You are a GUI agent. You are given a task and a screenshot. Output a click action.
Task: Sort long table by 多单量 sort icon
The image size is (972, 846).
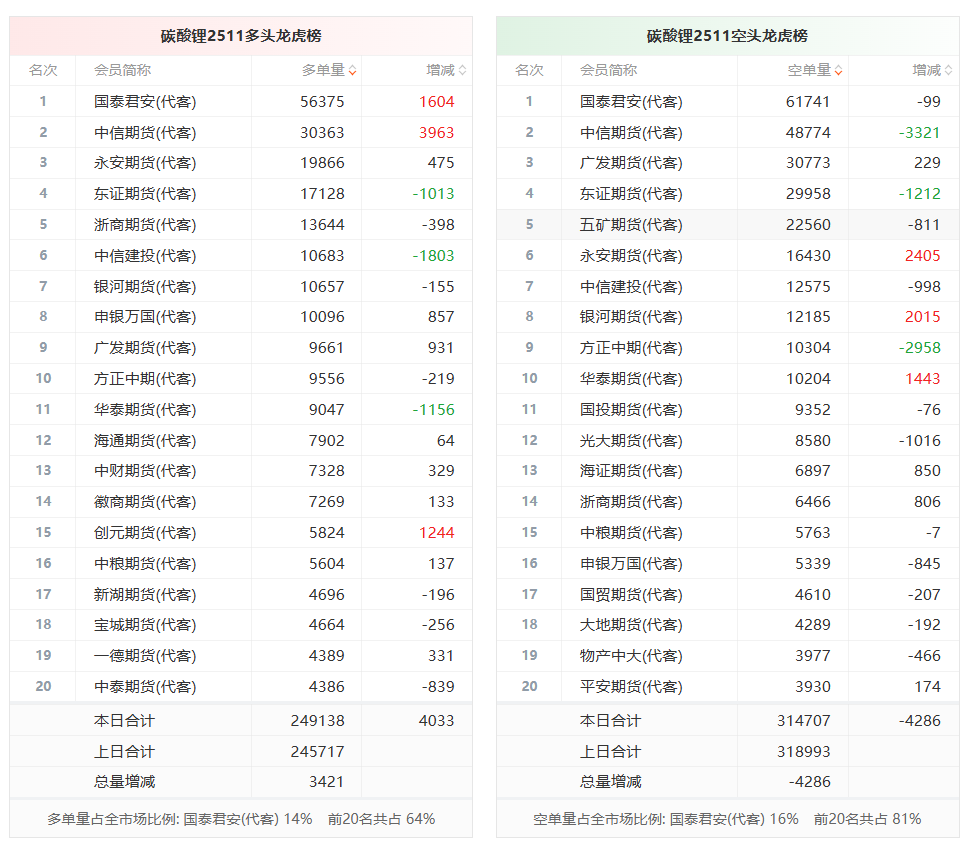(352, 71)
